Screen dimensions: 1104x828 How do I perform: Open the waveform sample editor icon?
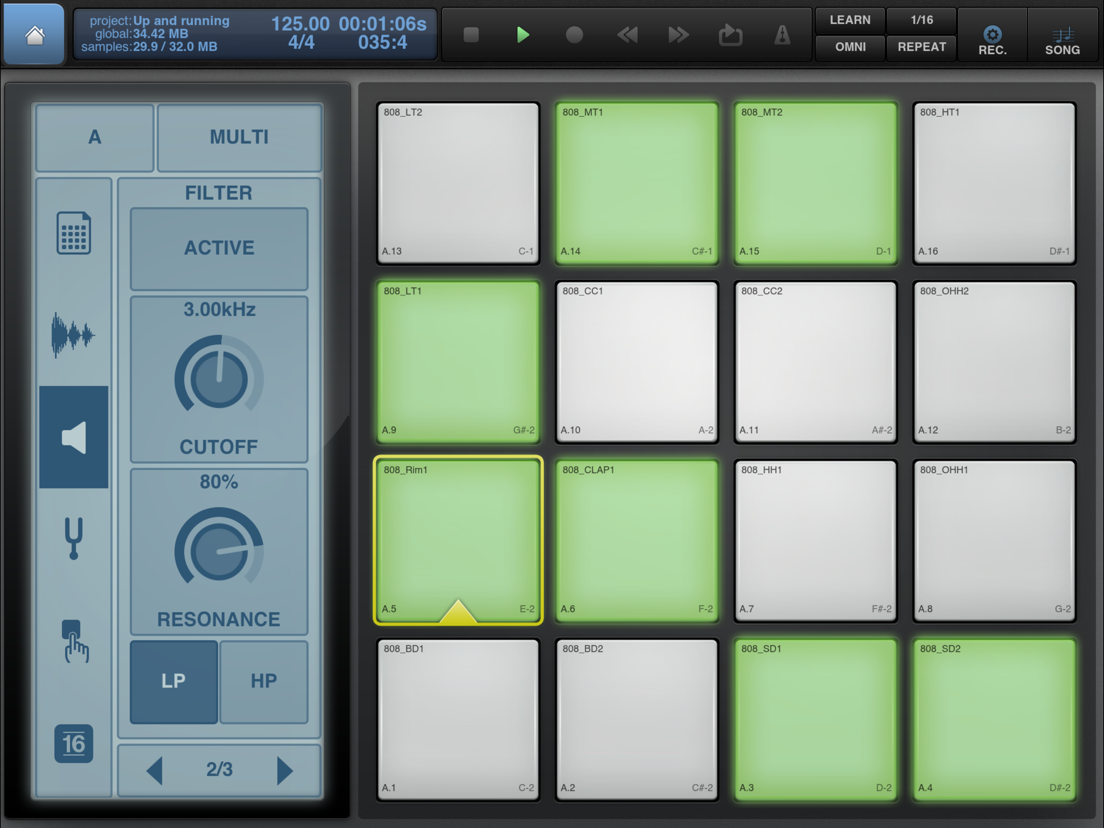point(73,335)
